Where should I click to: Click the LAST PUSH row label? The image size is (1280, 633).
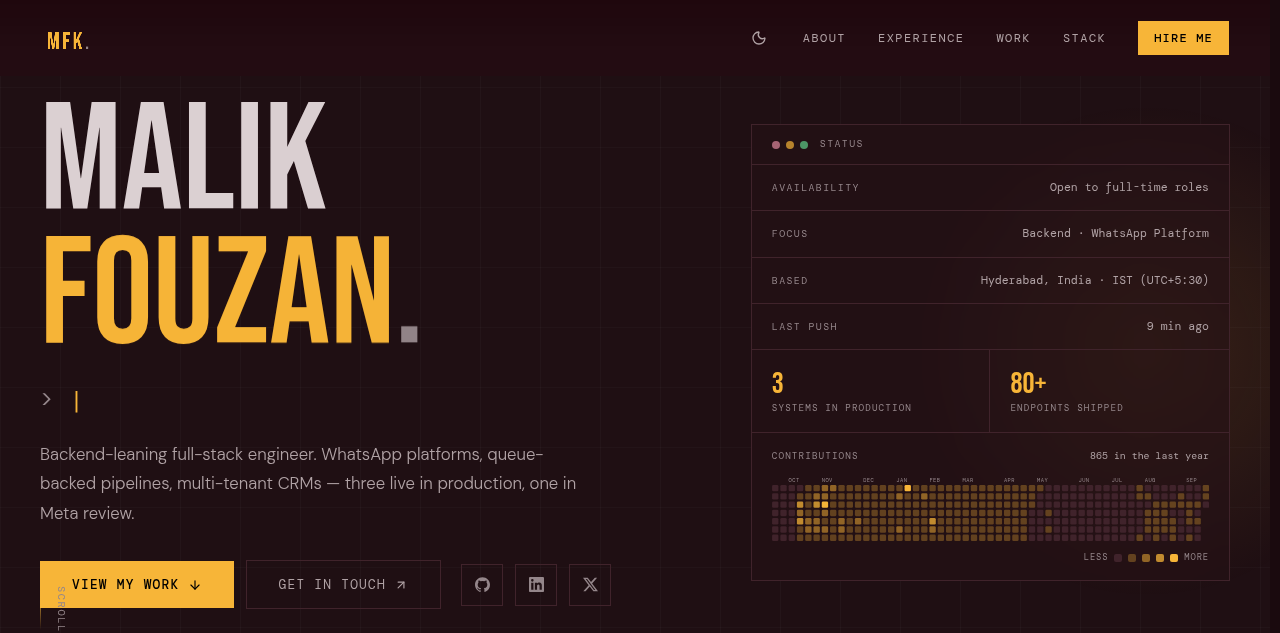point(805,327)
